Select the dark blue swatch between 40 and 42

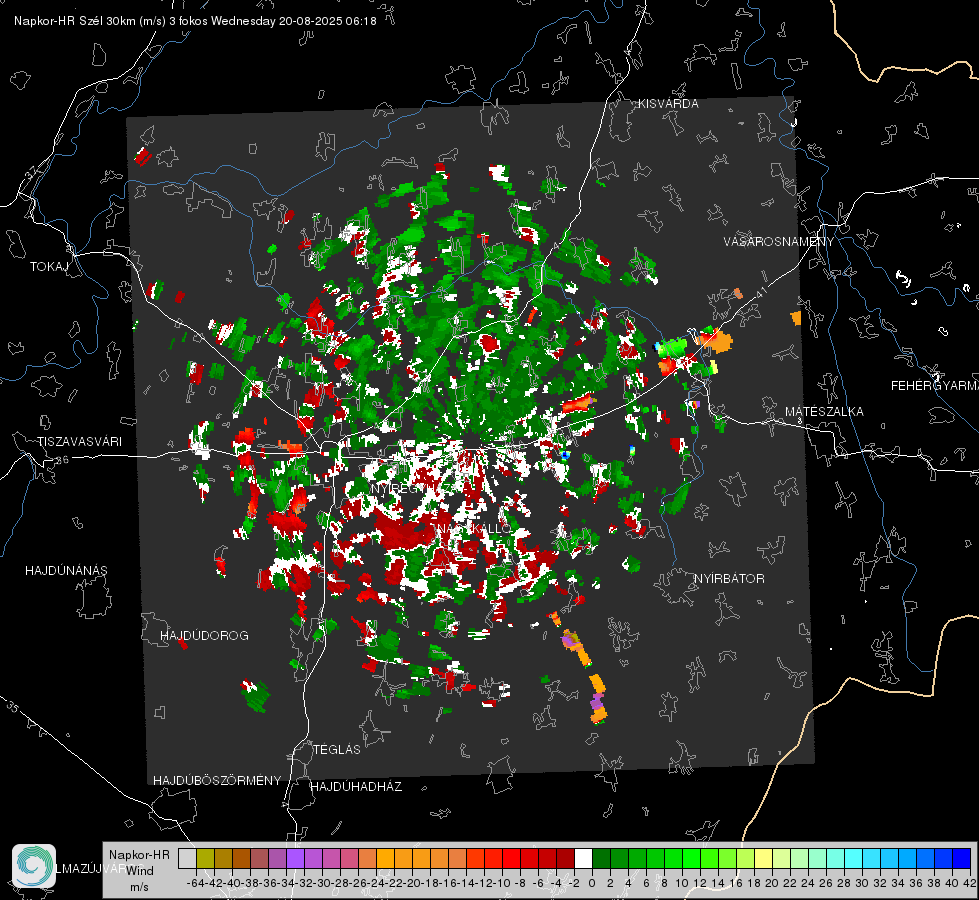[x=962, y=858]
